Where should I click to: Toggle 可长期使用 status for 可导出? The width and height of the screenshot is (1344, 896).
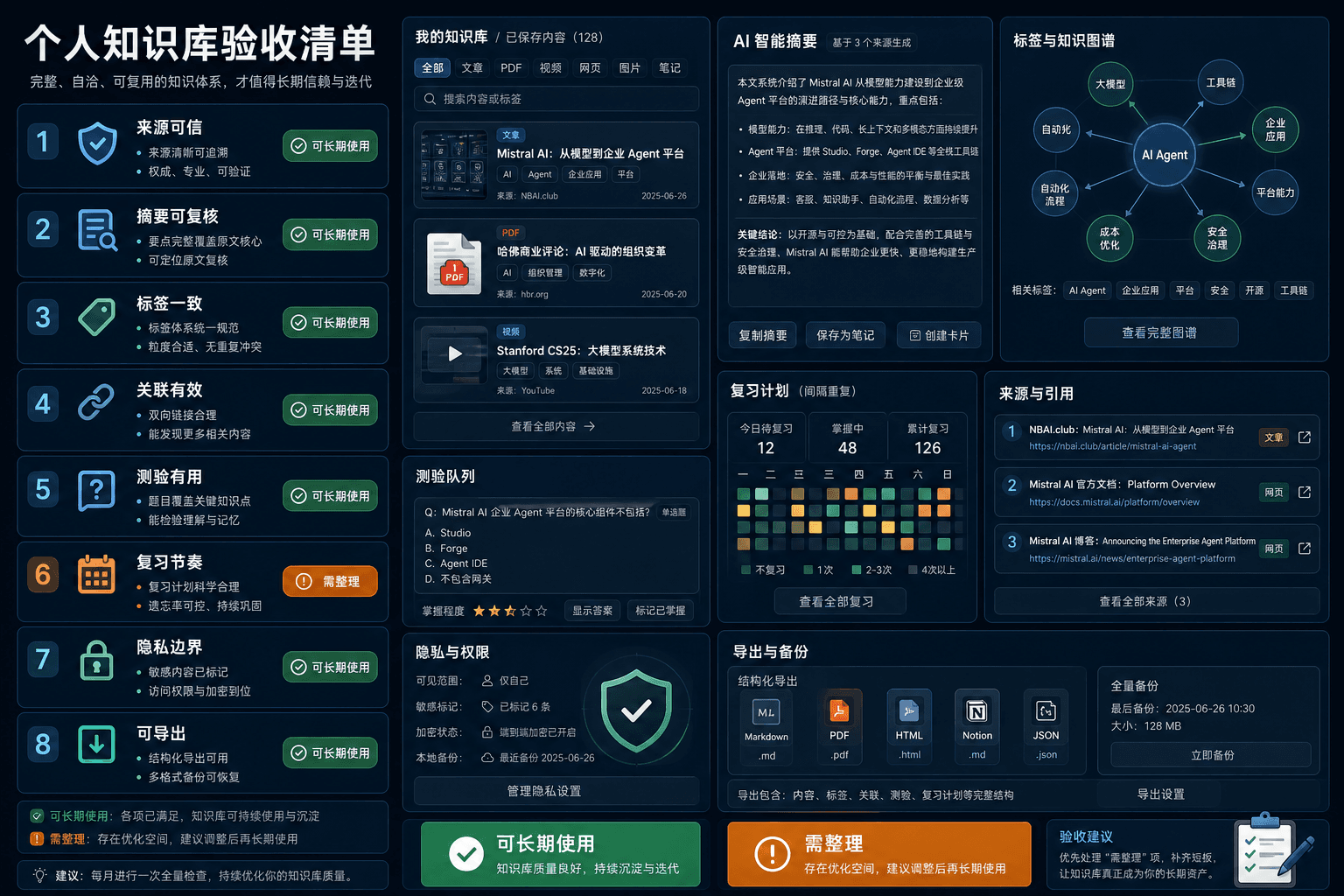click(330, 753)
